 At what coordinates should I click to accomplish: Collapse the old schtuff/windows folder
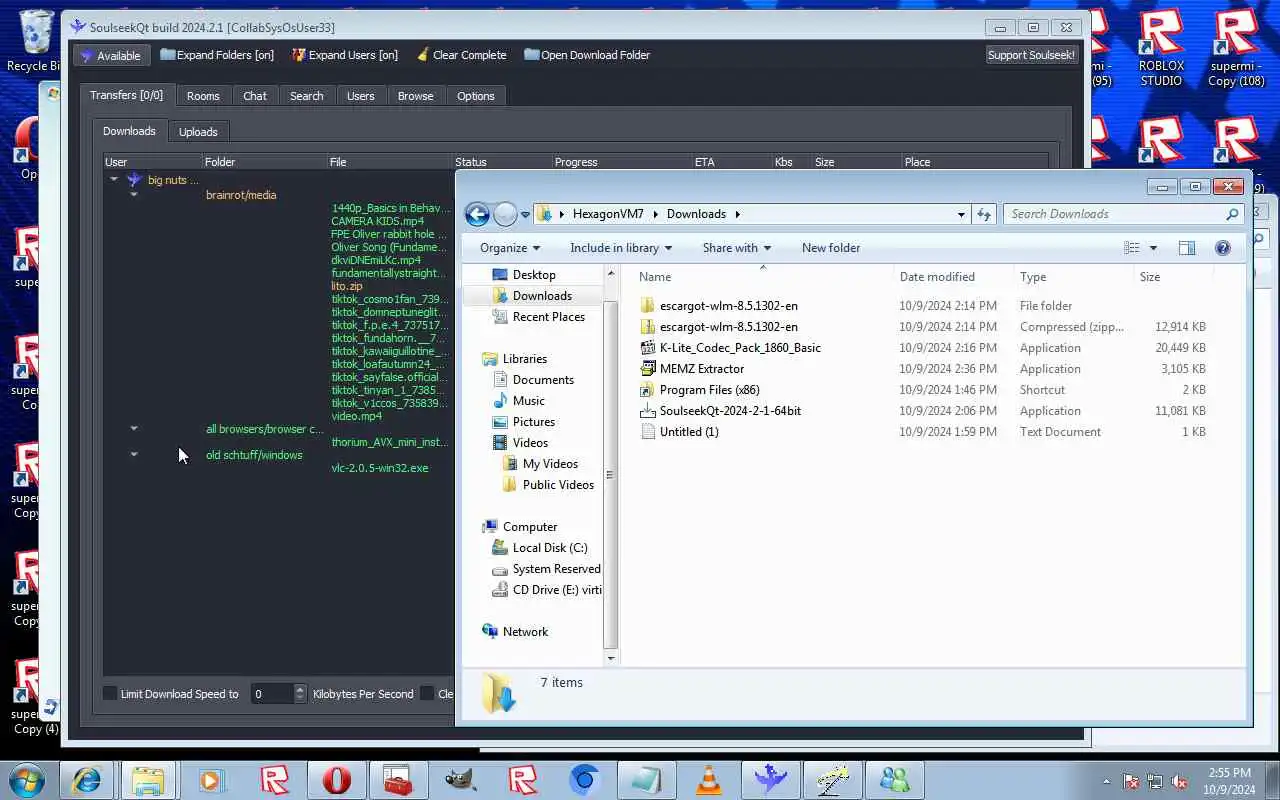pos(134,455)
